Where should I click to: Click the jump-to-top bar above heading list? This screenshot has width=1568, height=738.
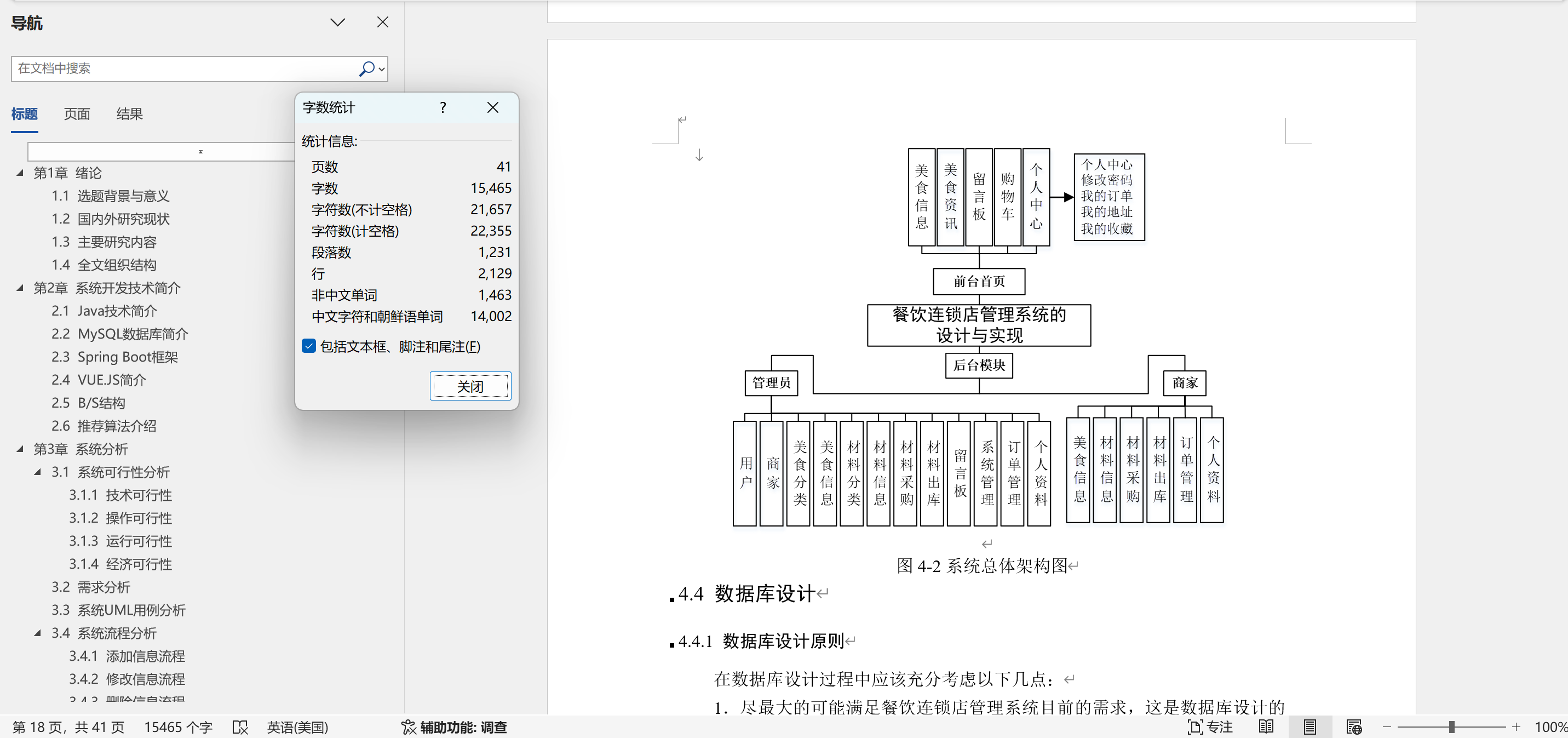click(162, 152)
